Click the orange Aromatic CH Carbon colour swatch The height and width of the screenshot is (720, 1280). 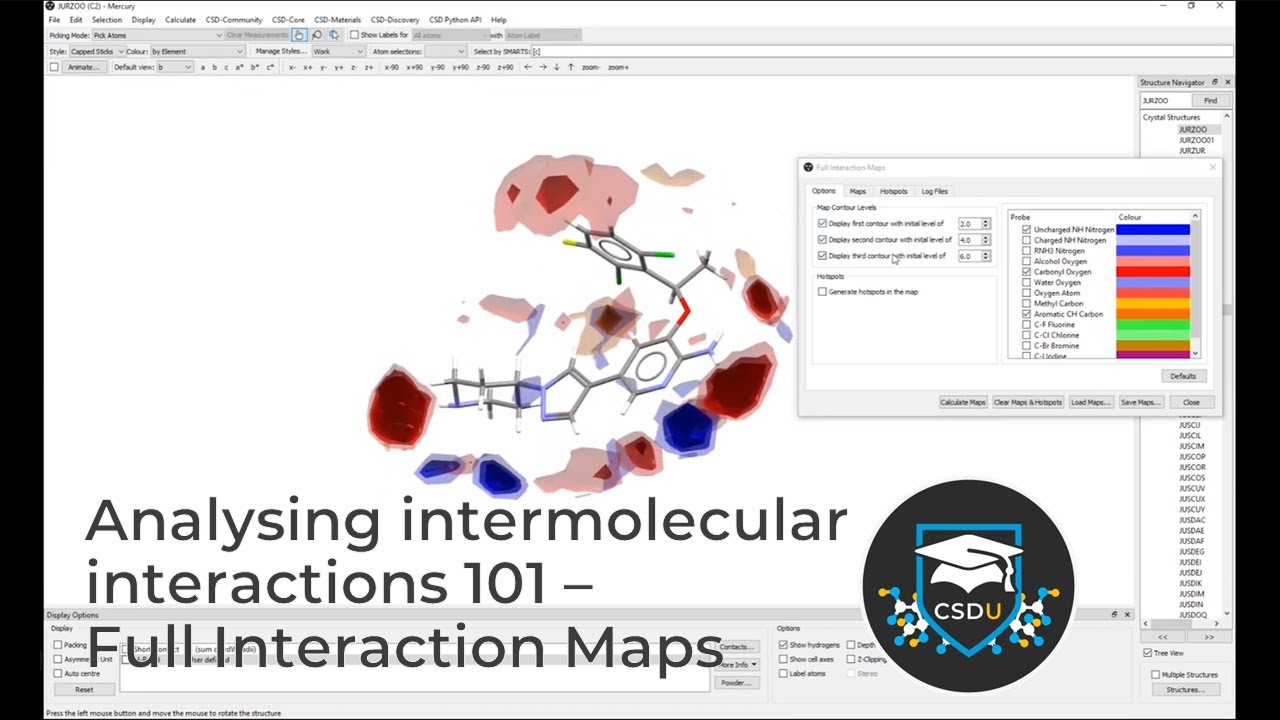pyautogui.click(x=1153, y=314)
